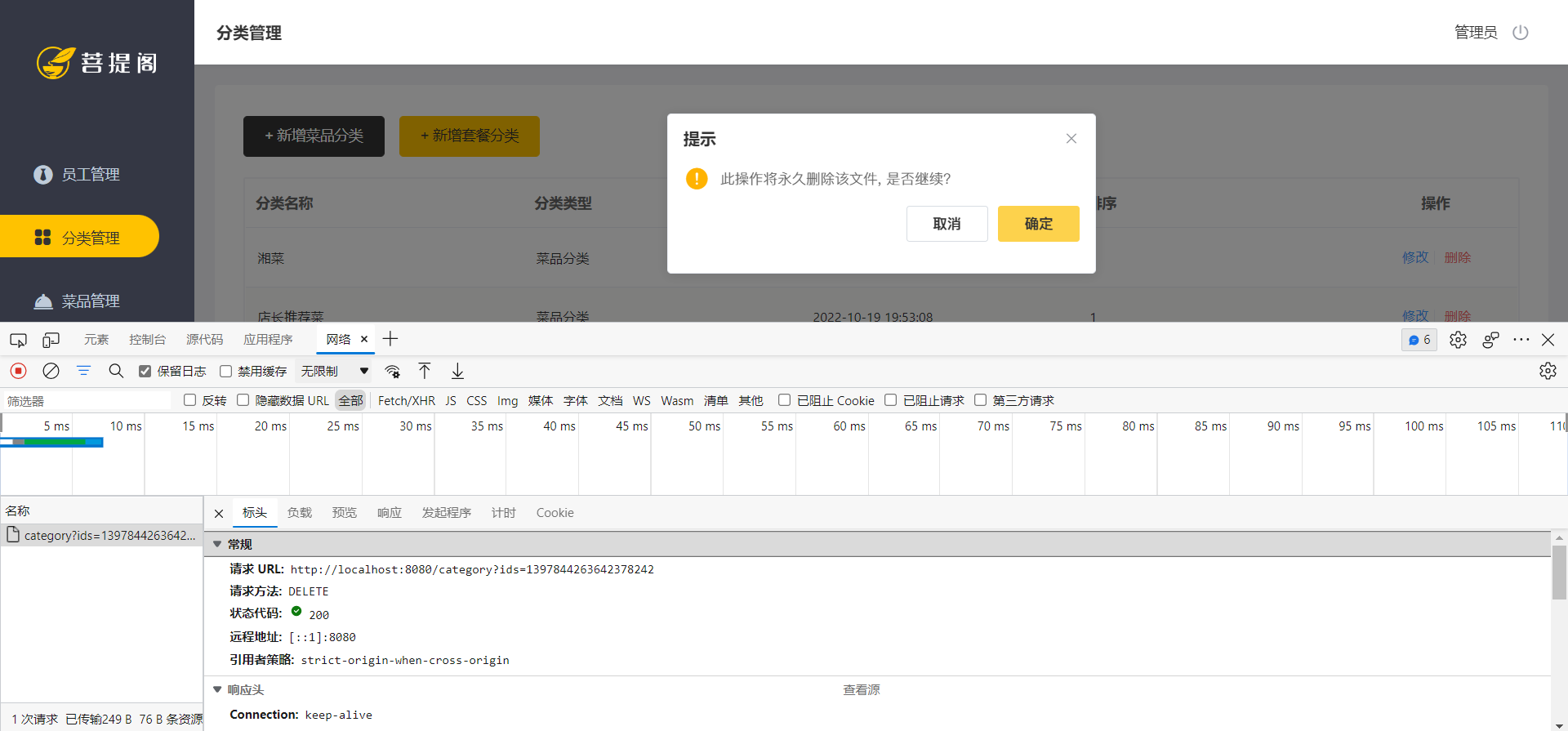
Task: Collapse the 响应头 section
Action: pyautogui.click(x=217, y=689)
